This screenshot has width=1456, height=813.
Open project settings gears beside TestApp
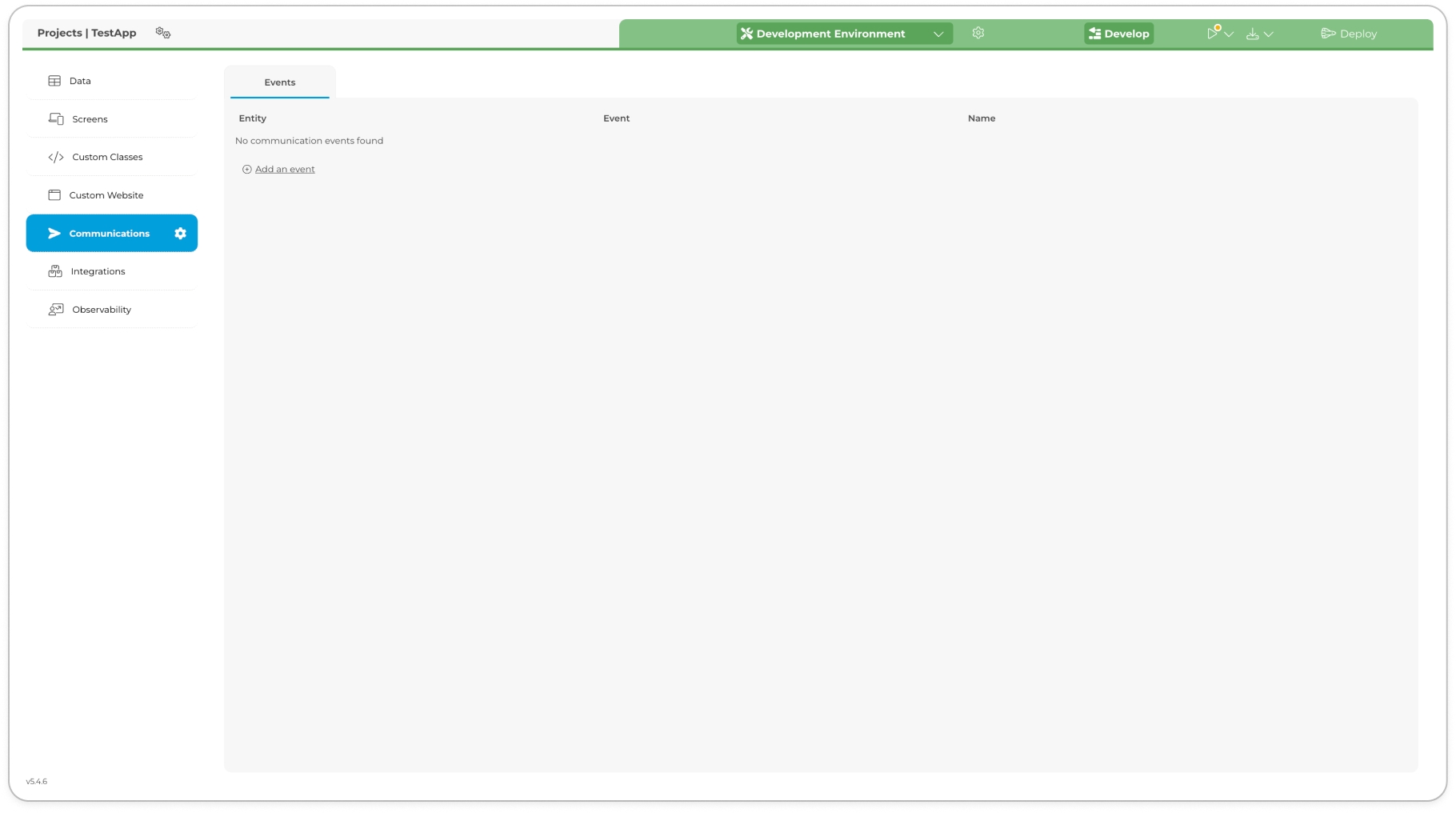click(x=163, y=33)
